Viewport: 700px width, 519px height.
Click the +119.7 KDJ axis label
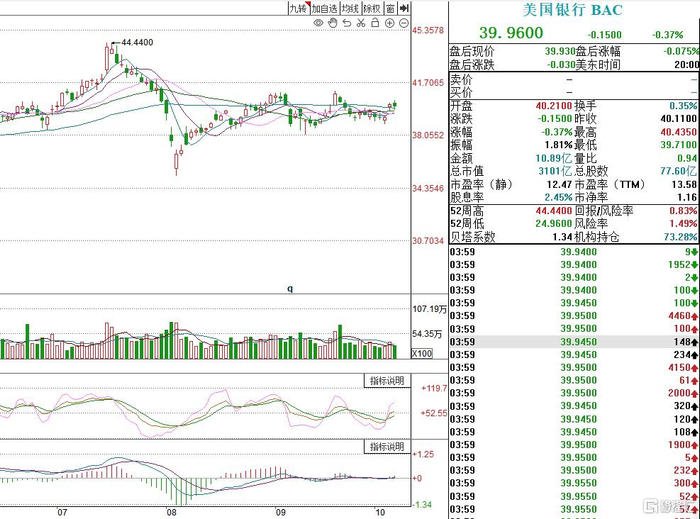tap(434, 388)
